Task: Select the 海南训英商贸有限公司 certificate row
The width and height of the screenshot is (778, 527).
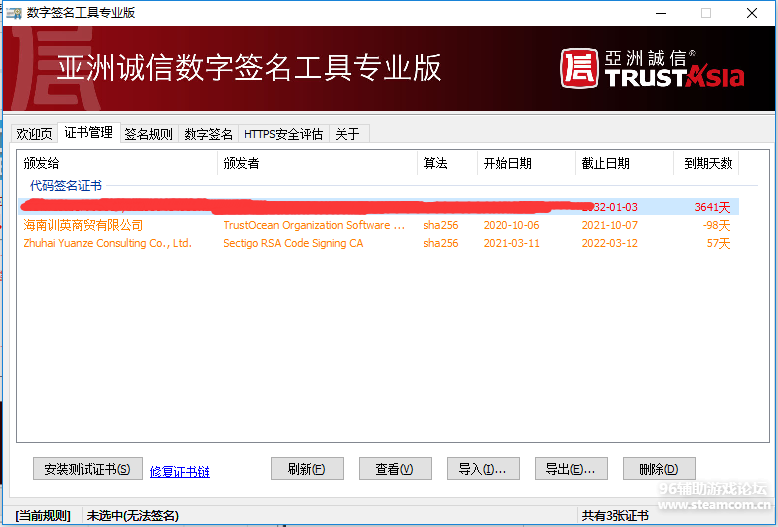Action: [x=83, y=225]
